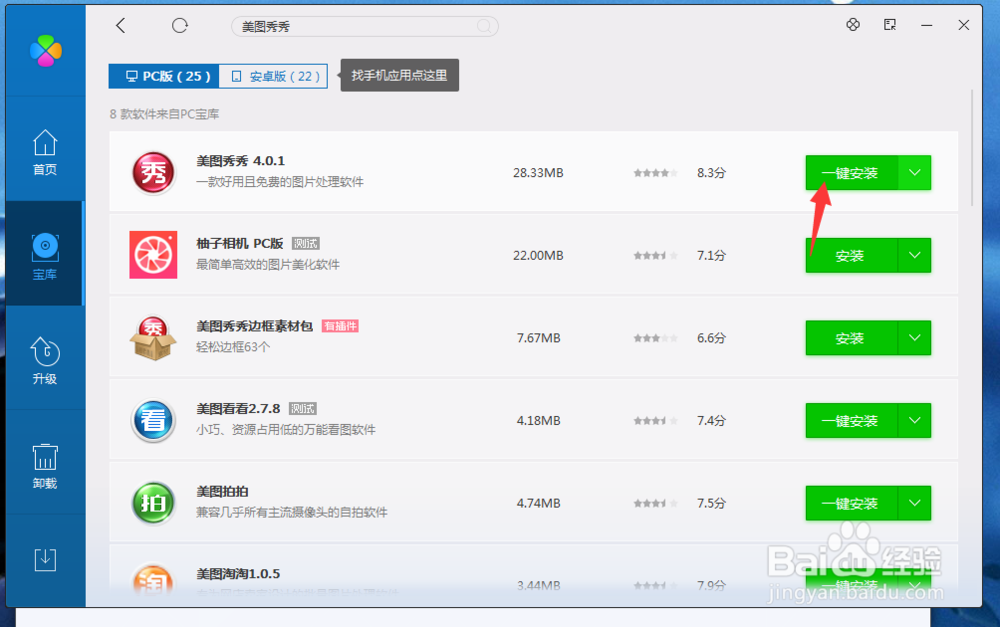Click the 有插件 tag on 边框素材包

click(340, 326)
